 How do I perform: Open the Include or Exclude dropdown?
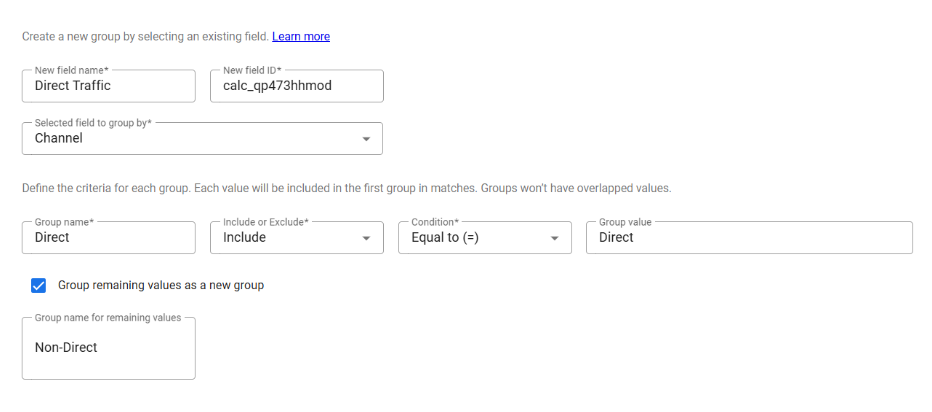[296, 238]
